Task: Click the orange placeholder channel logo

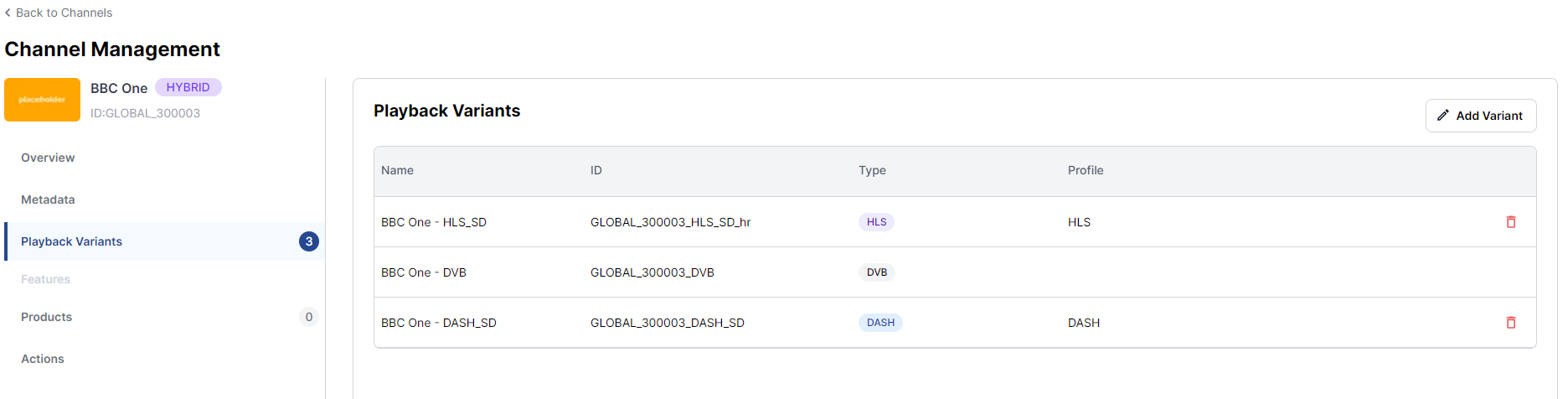Action: pyautogui.click(x=42, y=100)
